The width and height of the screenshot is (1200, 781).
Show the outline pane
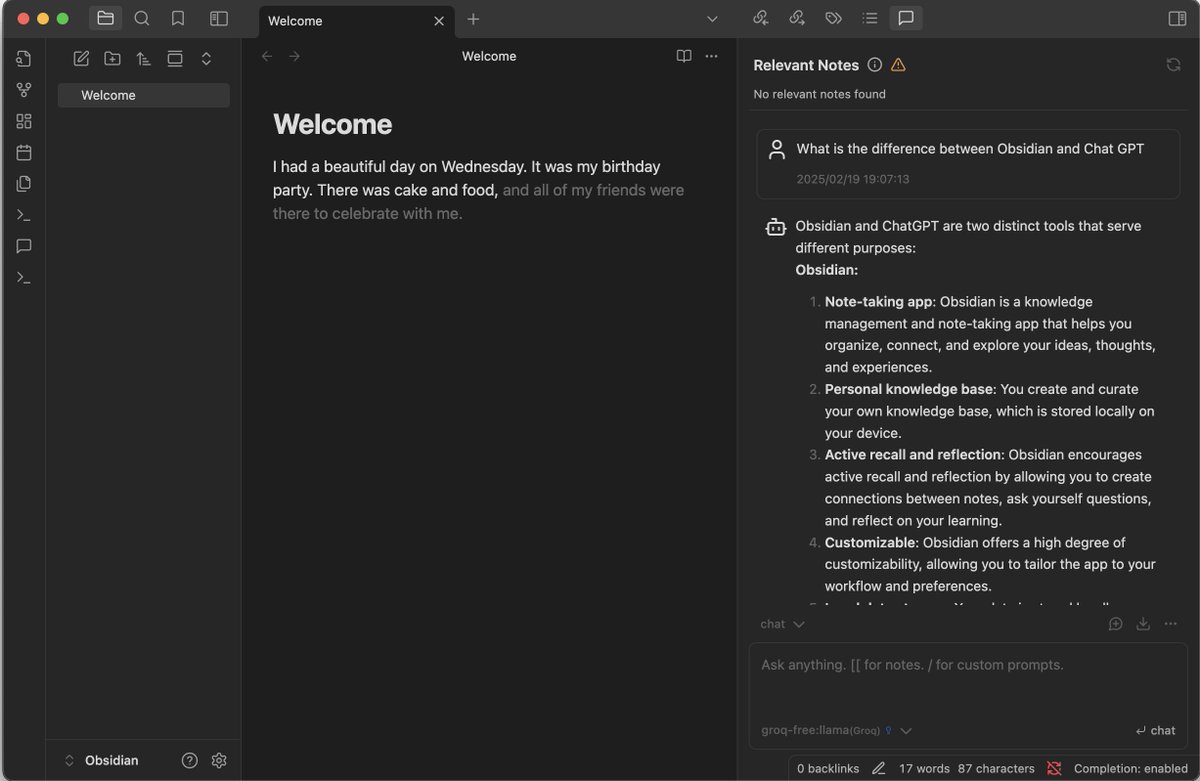click(x=869, y=18)
